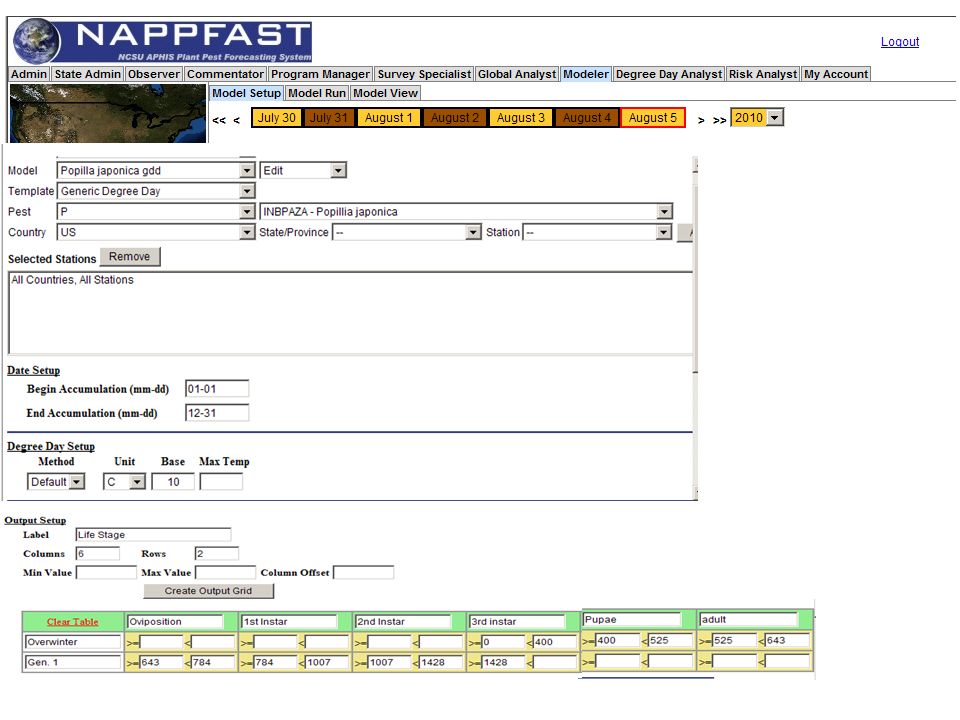
Task: Open the Model View sub-tab
Action: 386,93
